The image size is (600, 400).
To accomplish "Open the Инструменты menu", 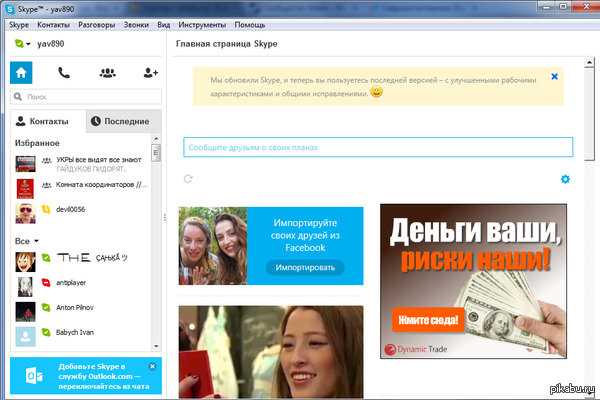I will pyautogui.click(x=202, y=25).
